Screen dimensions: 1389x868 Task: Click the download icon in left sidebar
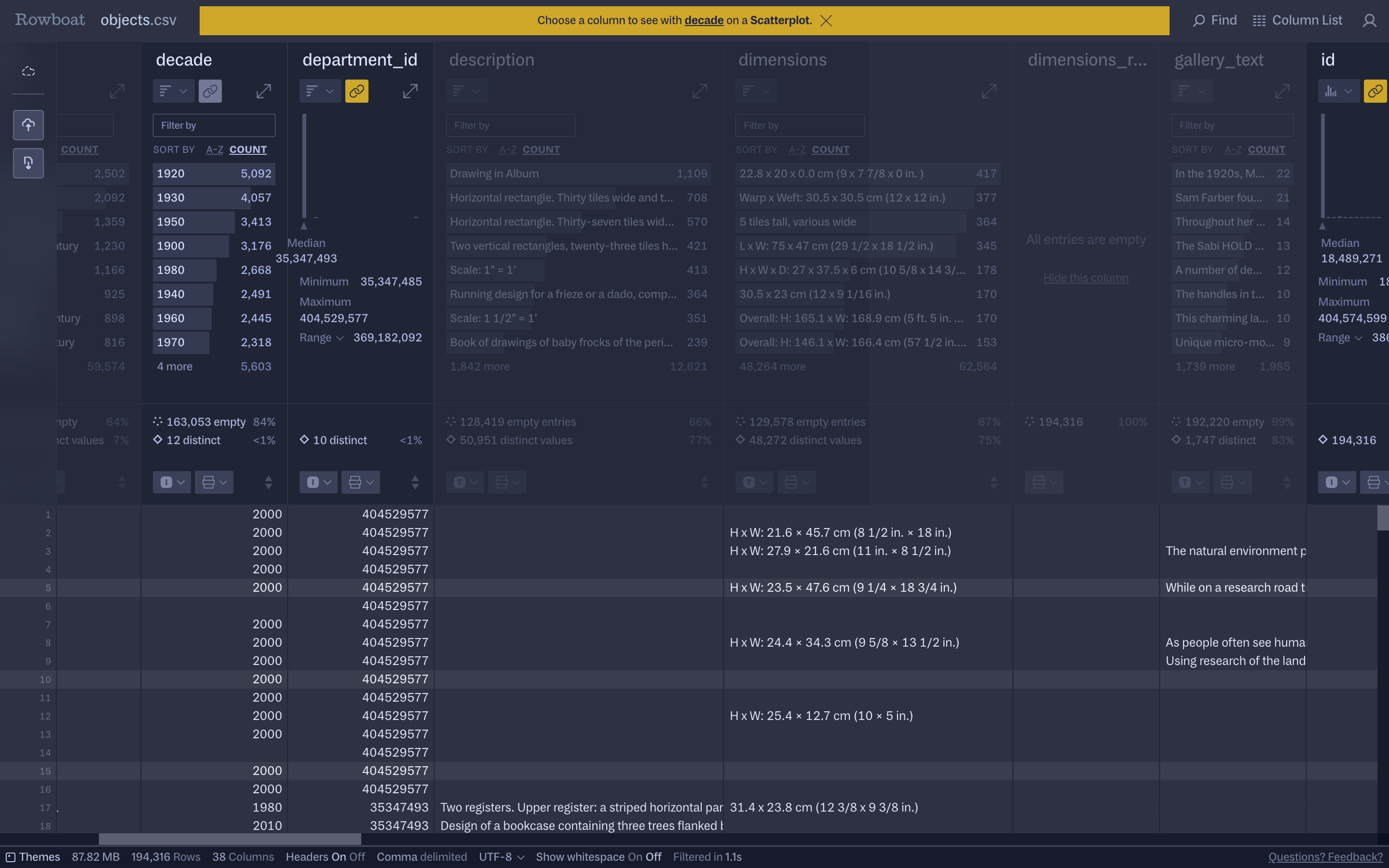click(x=28, y=163)
